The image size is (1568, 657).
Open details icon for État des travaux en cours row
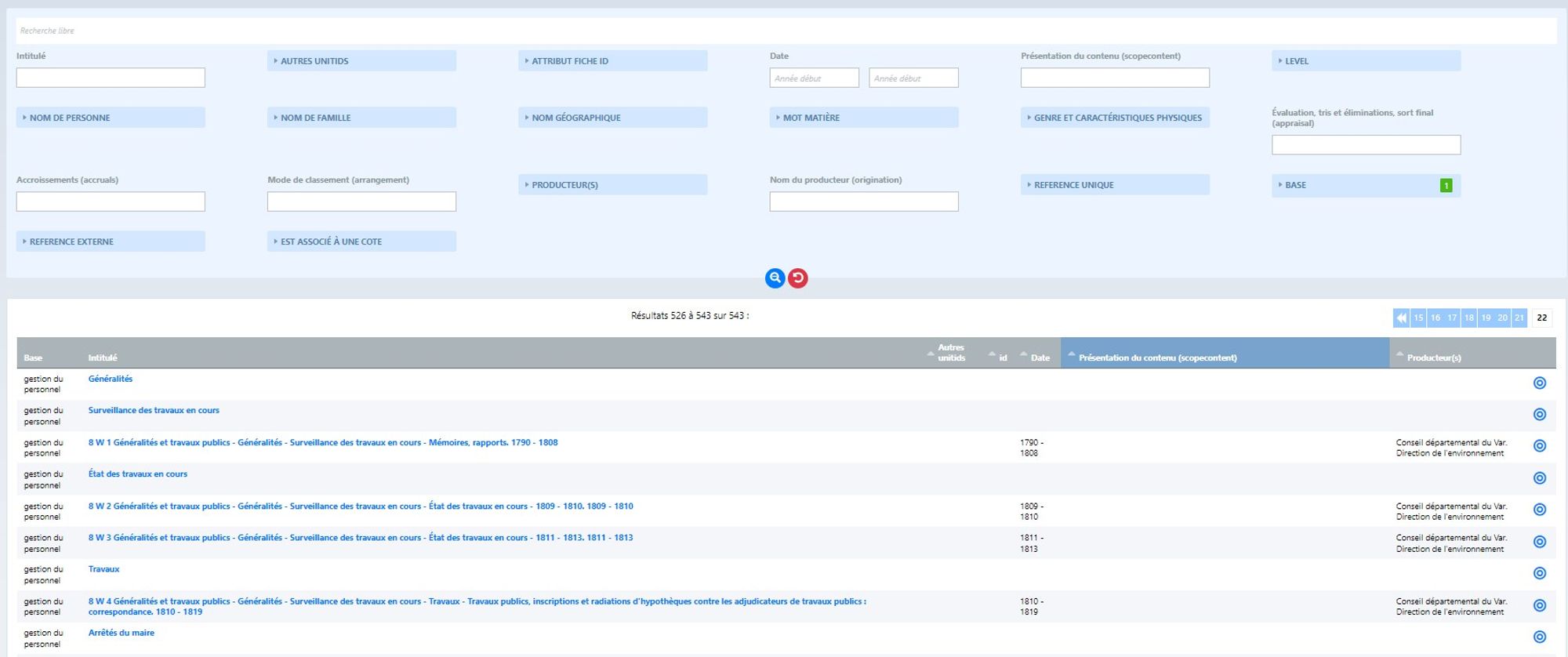(1539, 478)
